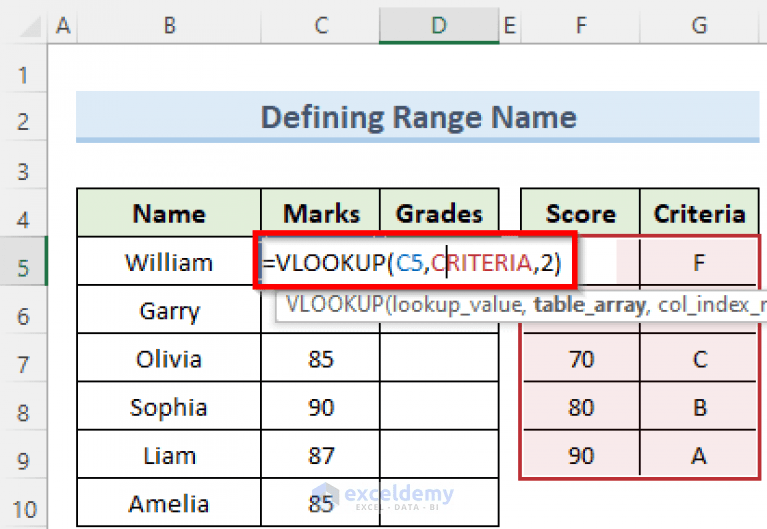The image size is (767, 529).
Task: Click 'table_array' in the VLOOKUP tooltip
Action: [589, 305]
